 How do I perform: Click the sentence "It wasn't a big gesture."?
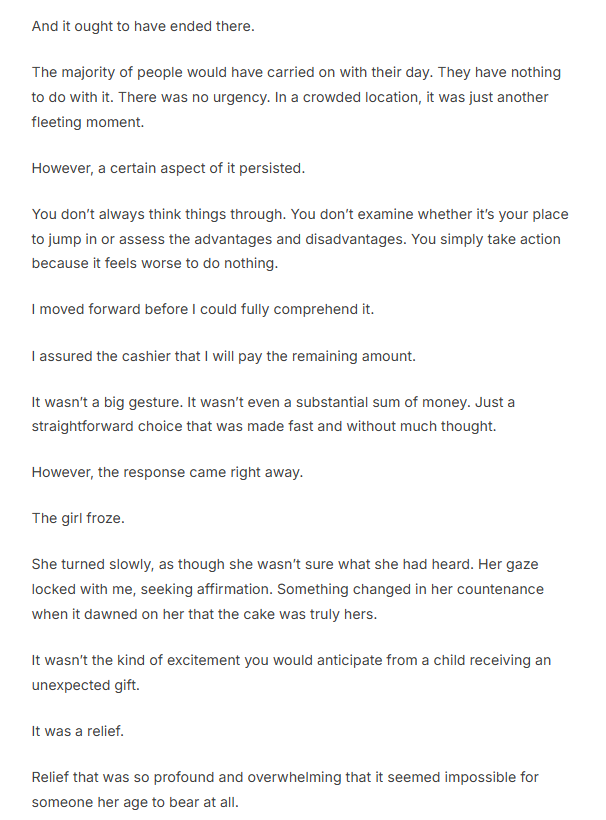tap(113, 402)
